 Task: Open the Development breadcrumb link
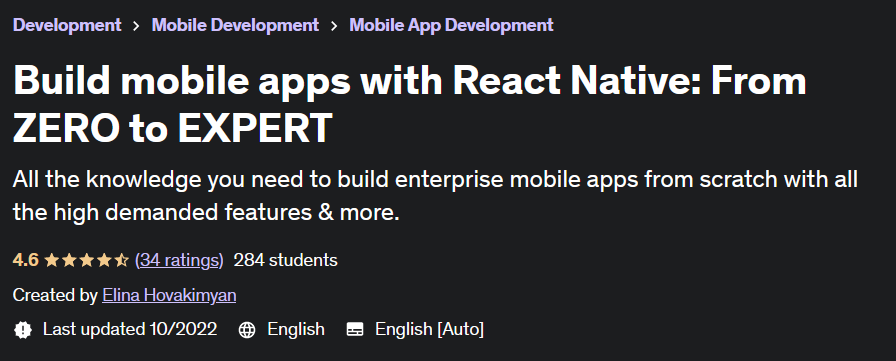(67, 25)
